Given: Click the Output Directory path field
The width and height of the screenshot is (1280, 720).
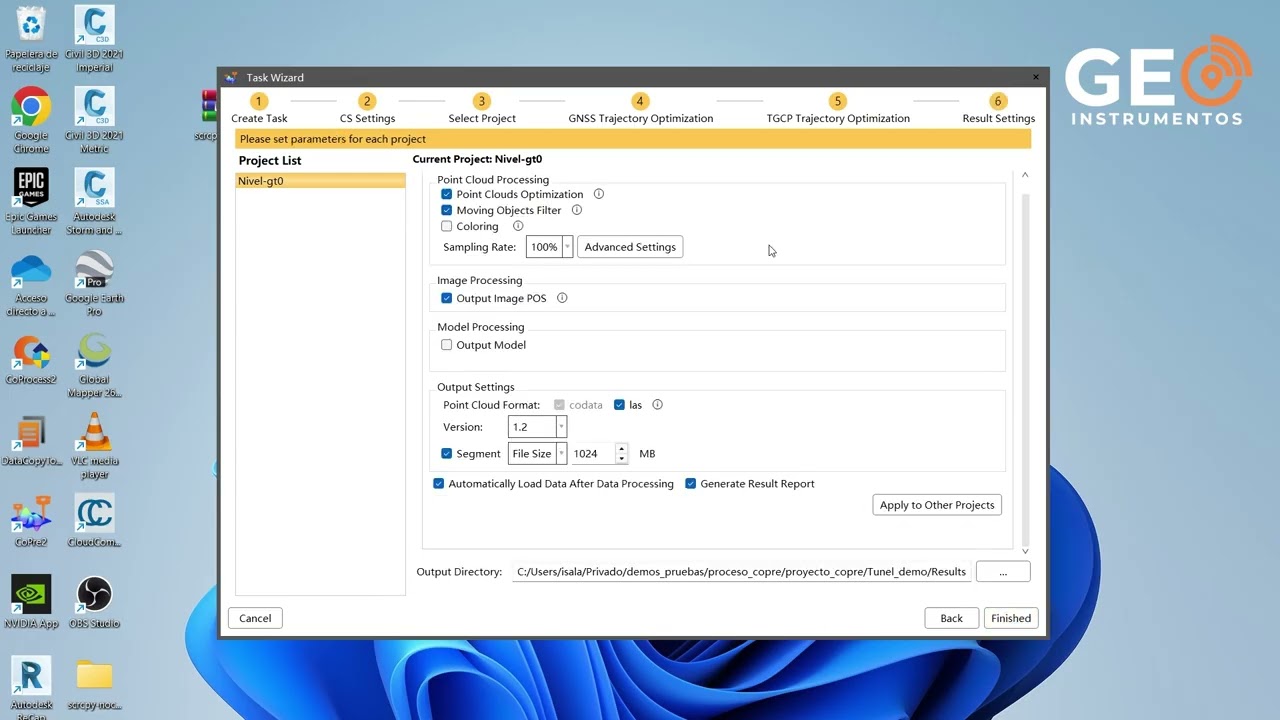Looking at the screenshot, I should pos(741,572).
